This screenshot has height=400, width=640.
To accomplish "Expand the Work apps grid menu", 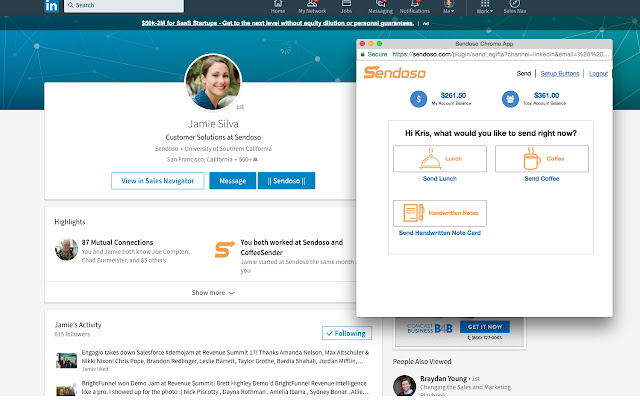I will tap(484, 7).
